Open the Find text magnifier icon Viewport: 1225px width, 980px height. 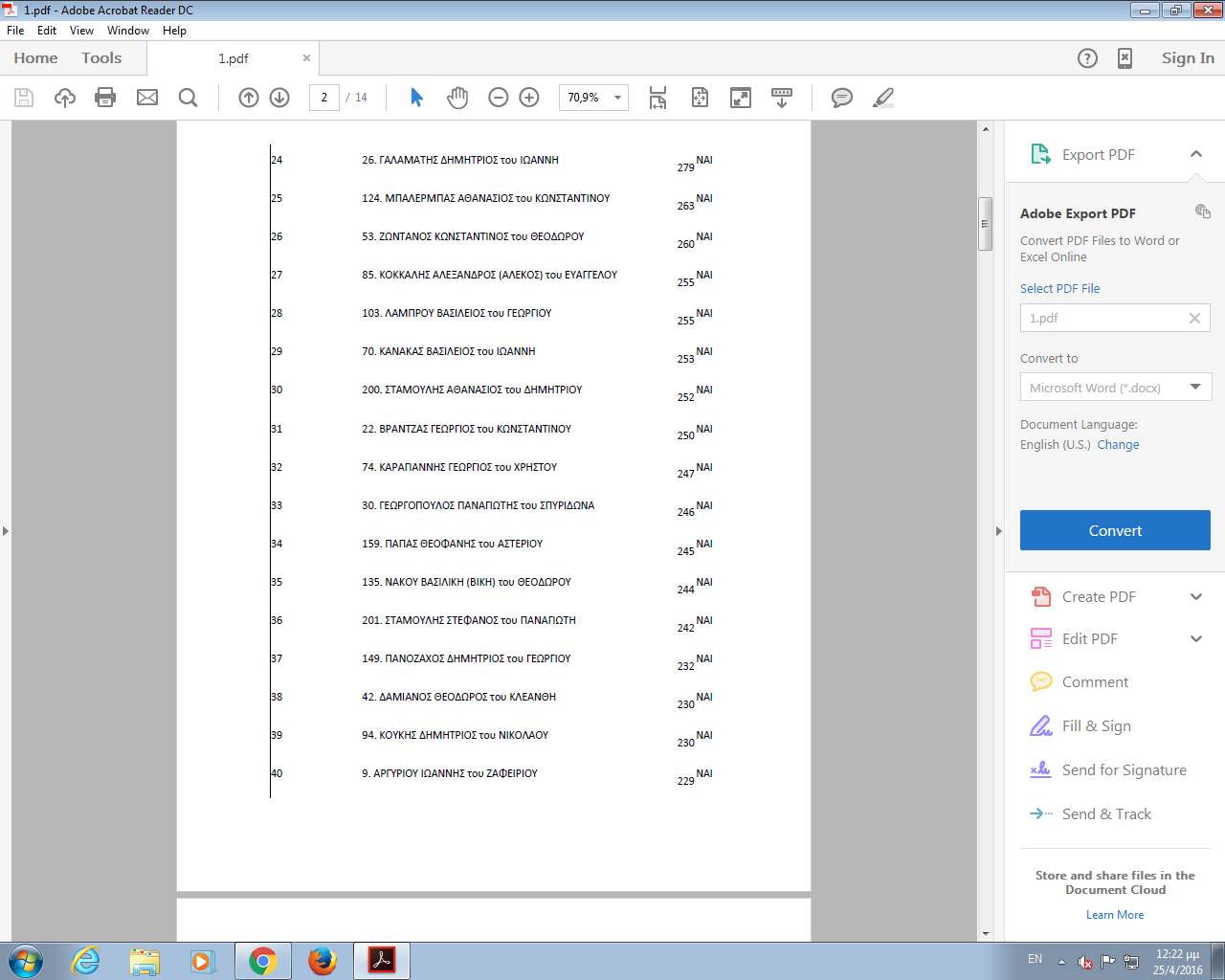coord(189,98)
